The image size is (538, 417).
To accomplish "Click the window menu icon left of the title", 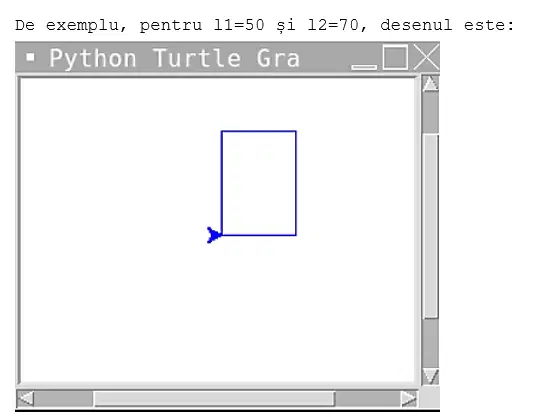I will [31, 57].
